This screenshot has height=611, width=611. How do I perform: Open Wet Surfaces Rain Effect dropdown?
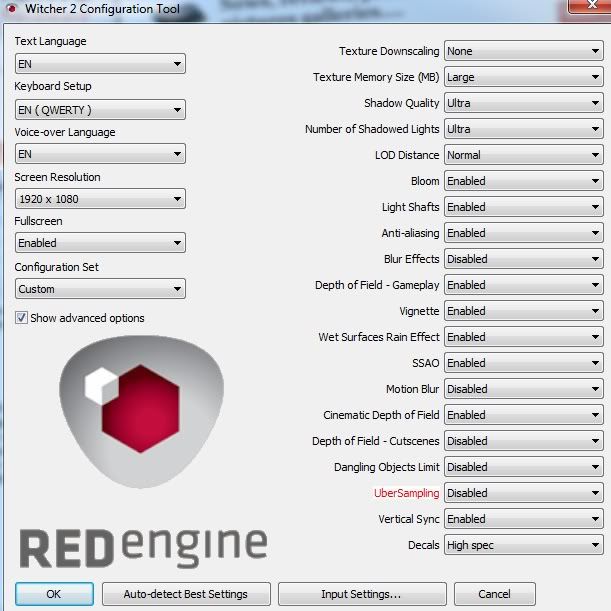tap(524, 337)
